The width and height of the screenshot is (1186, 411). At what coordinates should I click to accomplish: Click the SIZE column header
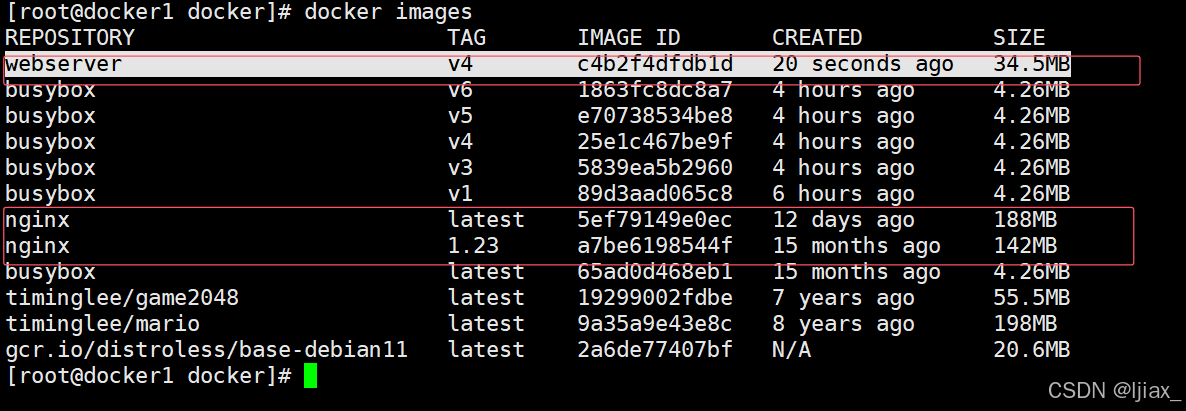point(1019,38)
